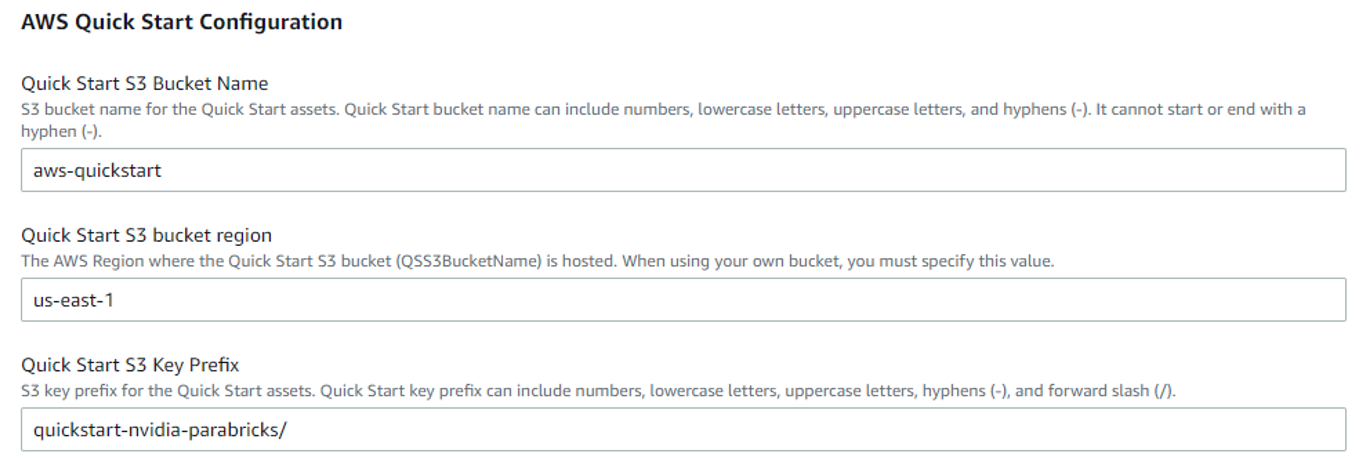This screenshot has width=1362, height=471.
Task: Click the Quick Start S3 Key Prefix label
Action: [130, 366]
